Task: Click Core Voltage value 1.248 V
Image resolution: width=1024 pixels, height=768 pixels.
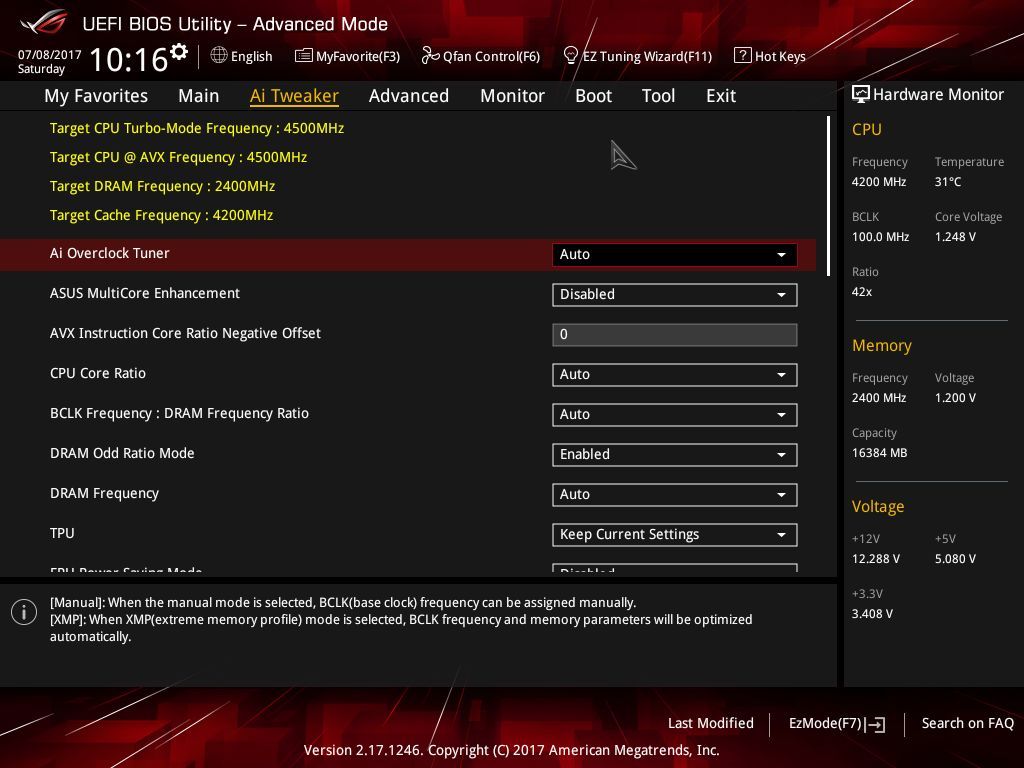Action: point(955,236)
